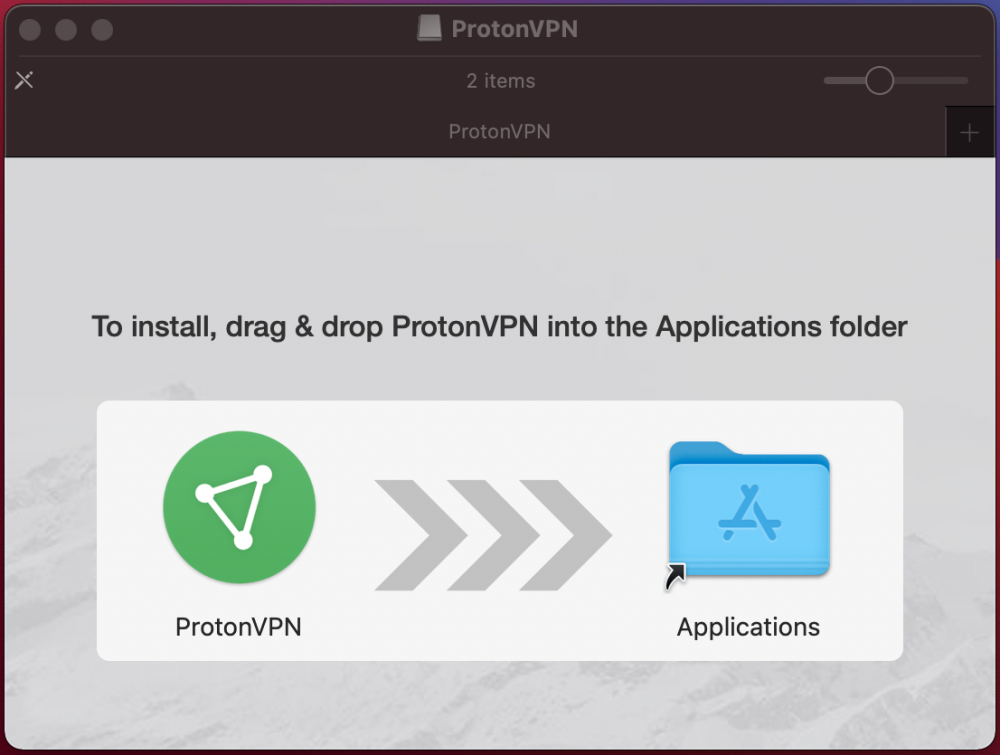This screenshot has width=1000, height=755.
Task: Click the ProtonVPN label under app icon
Action: click(239, 627)
